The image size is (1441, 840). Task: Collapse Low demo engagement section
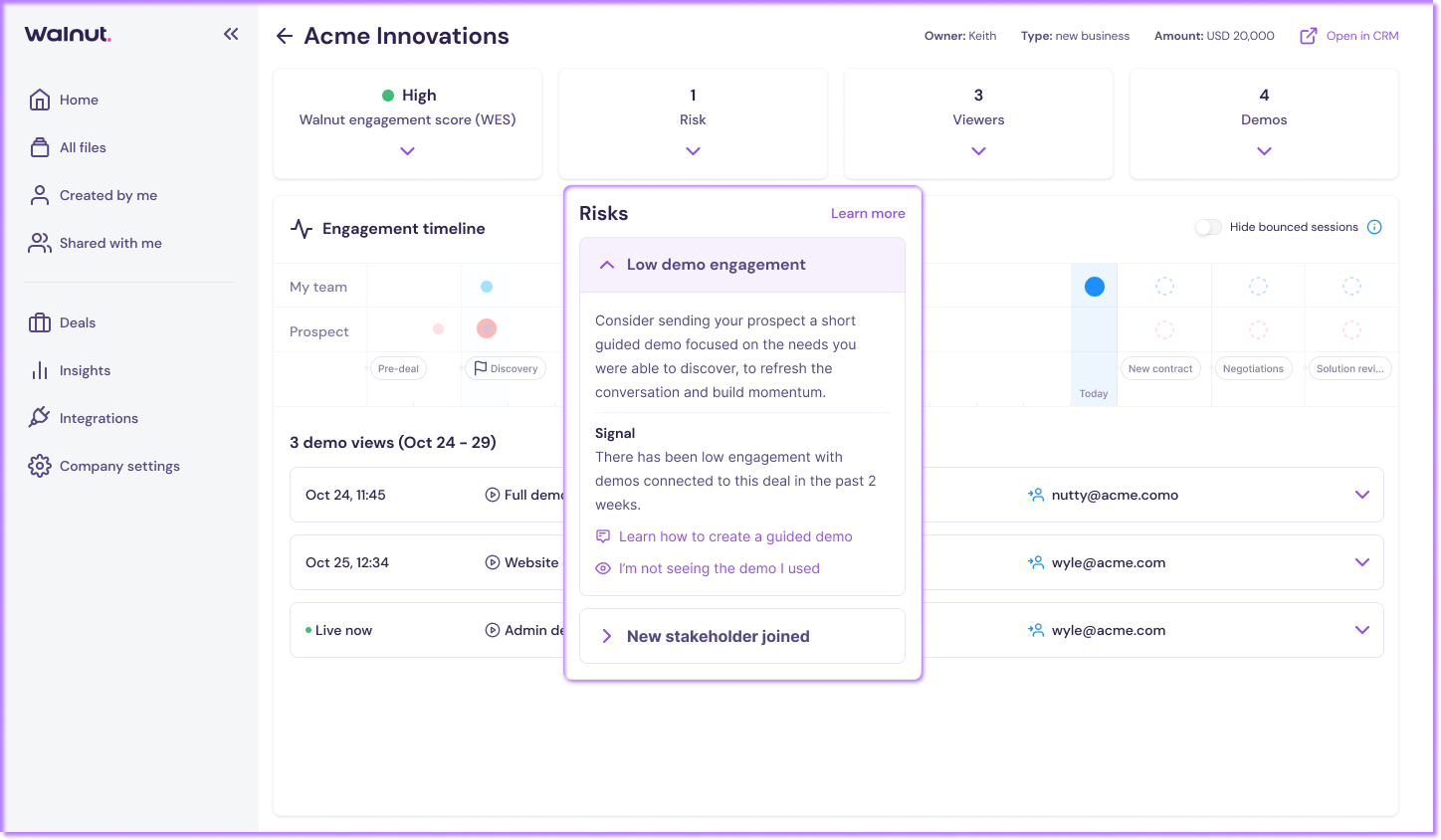pyautogui.click(x=607, y=265)
